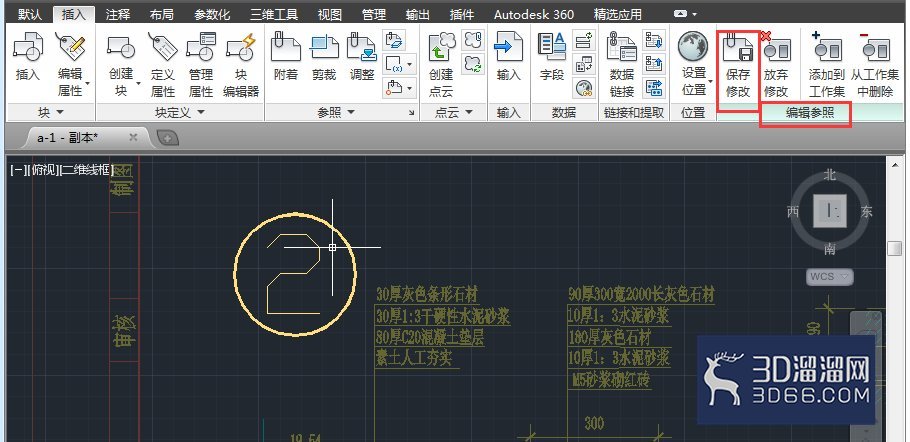
Task: Switch to the 输出 ribbon tab
Action: point(417,14)
